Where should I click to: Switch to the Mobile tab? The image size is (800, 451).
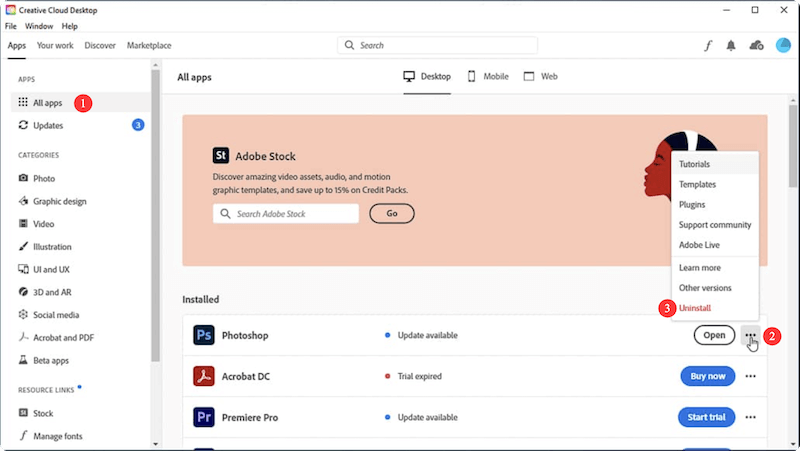487,77
